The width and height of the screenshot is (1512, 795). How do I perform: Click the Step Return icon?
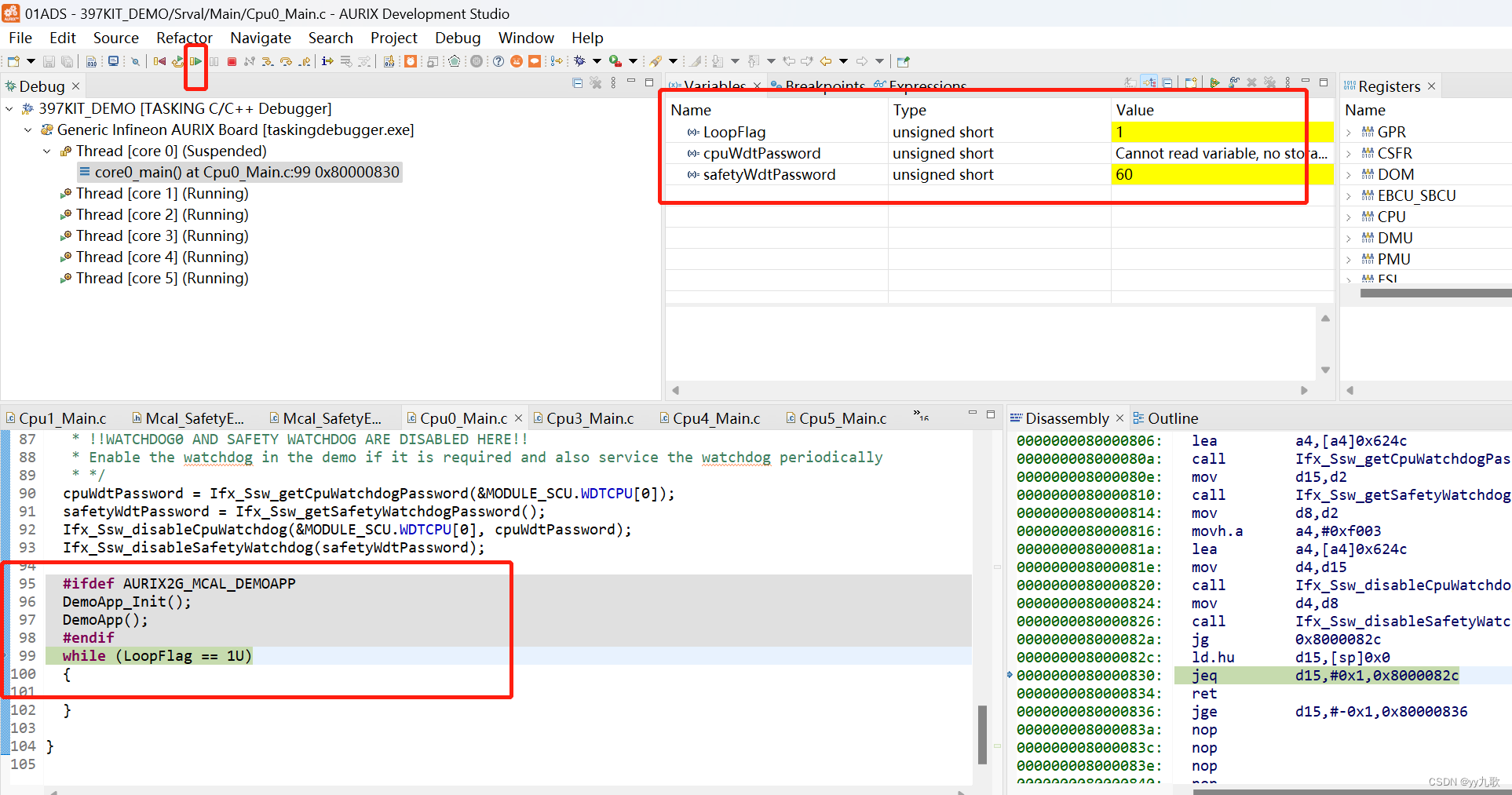[305, 61]
